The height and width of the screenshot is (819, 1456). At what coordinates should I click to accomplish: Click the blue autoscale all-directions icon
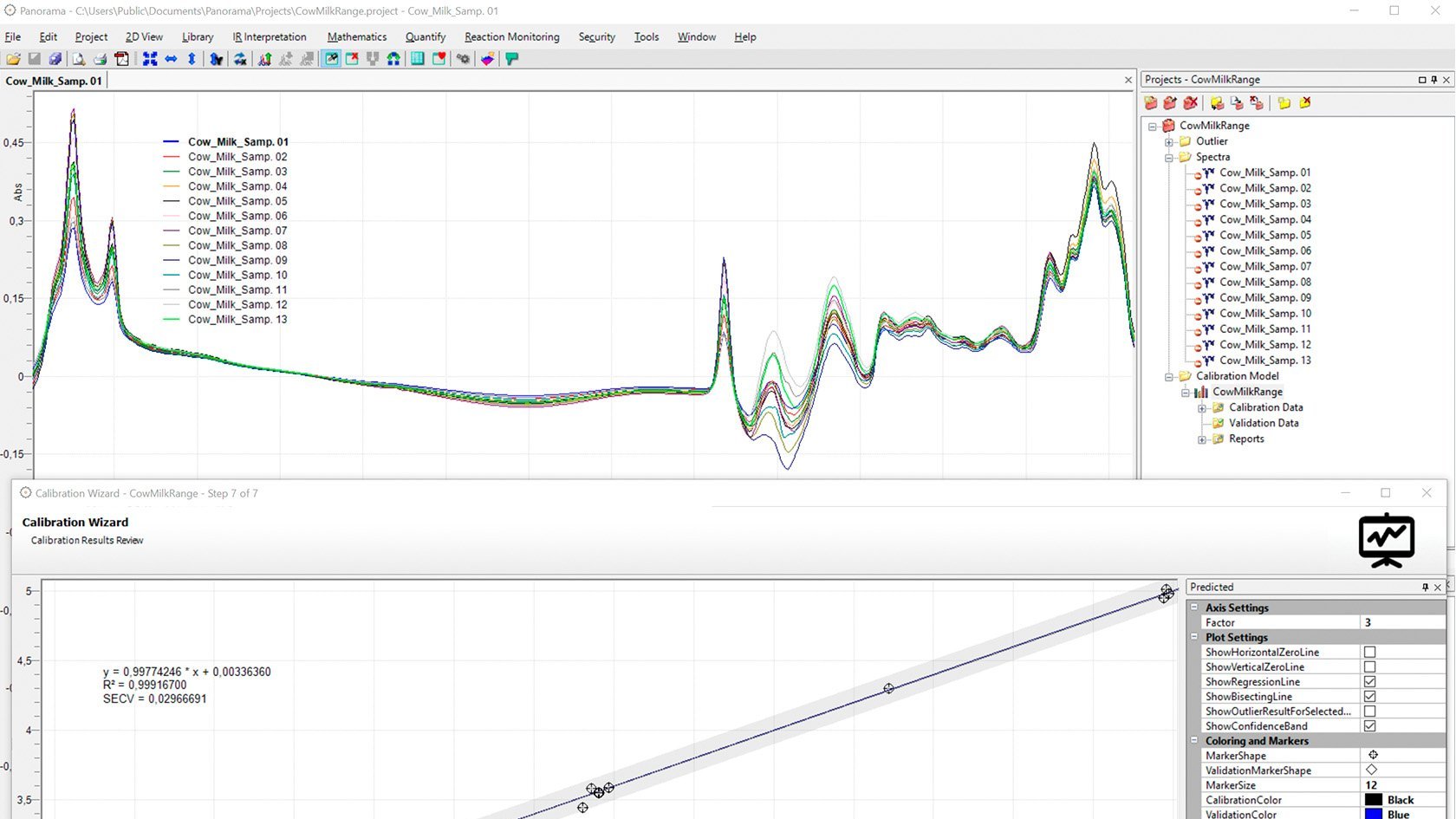(150, 59)
